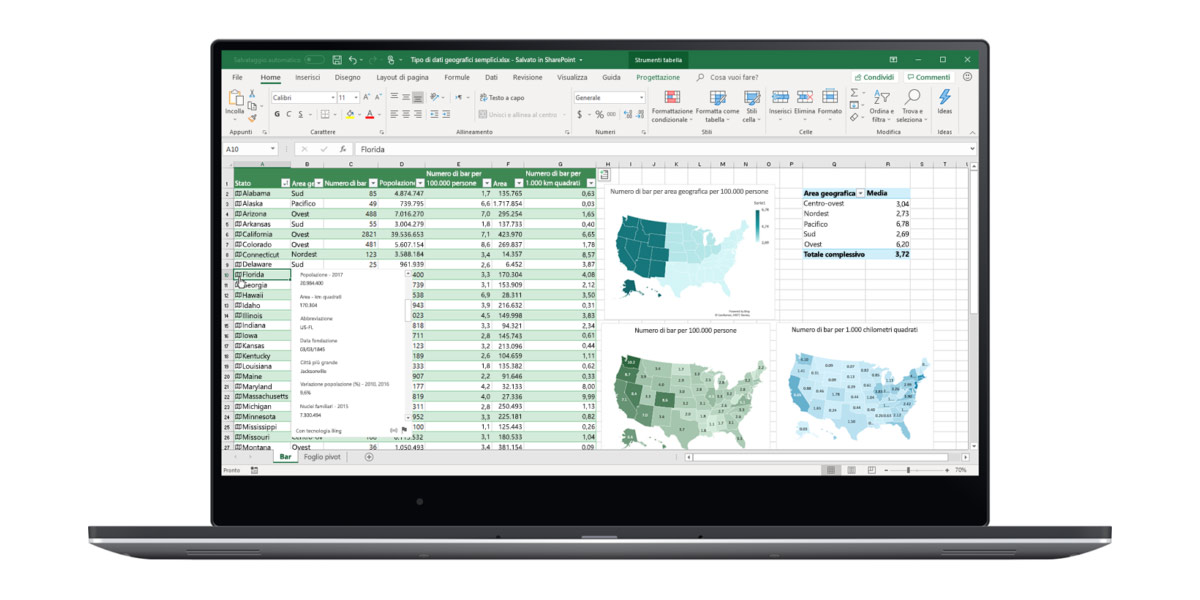1200x600 pixels.
Task: Click the Totale complessivo pivot row
Action: 856,254
